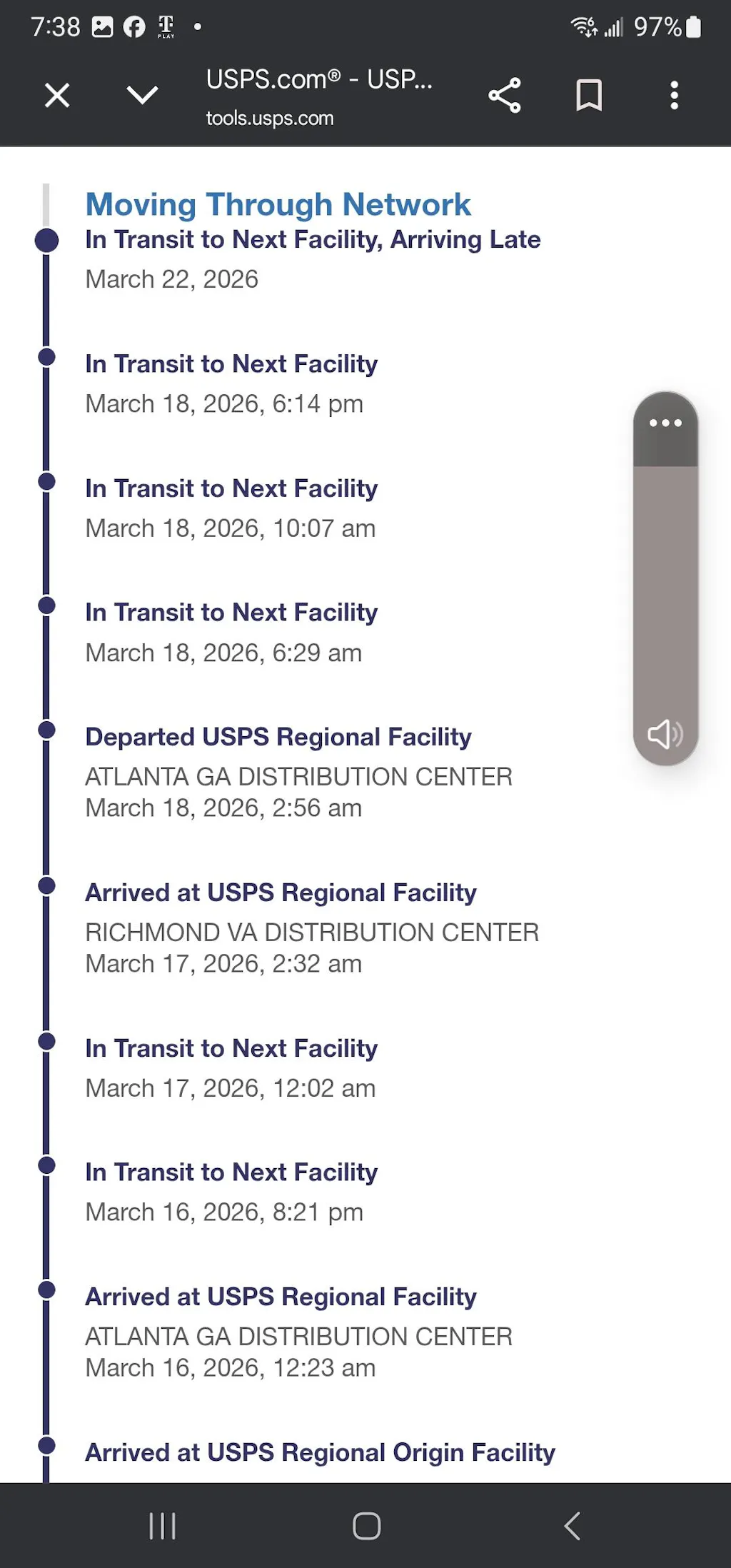Open the three-dot overflow menu

[x=674, y=96]
